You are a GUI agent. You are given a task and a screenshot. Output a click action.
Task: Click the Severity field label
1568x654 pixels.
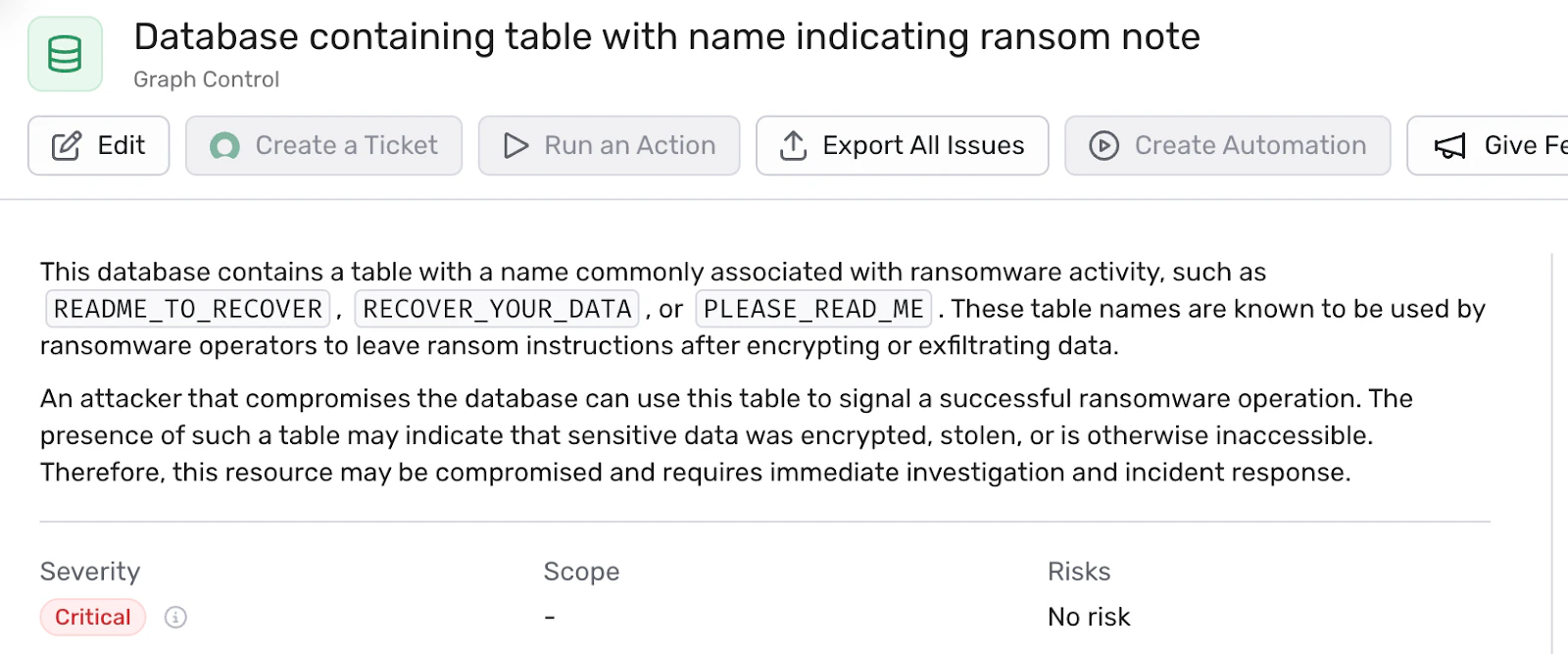(x=90, y=572)
